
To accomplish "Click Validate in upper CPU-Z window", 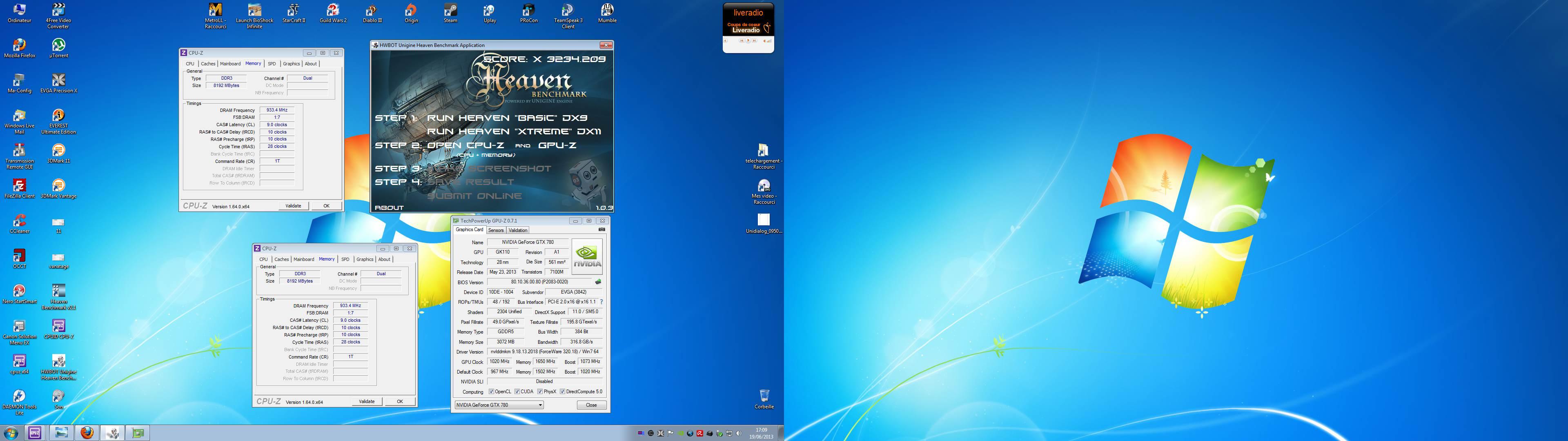I will [x=294, y=206].
